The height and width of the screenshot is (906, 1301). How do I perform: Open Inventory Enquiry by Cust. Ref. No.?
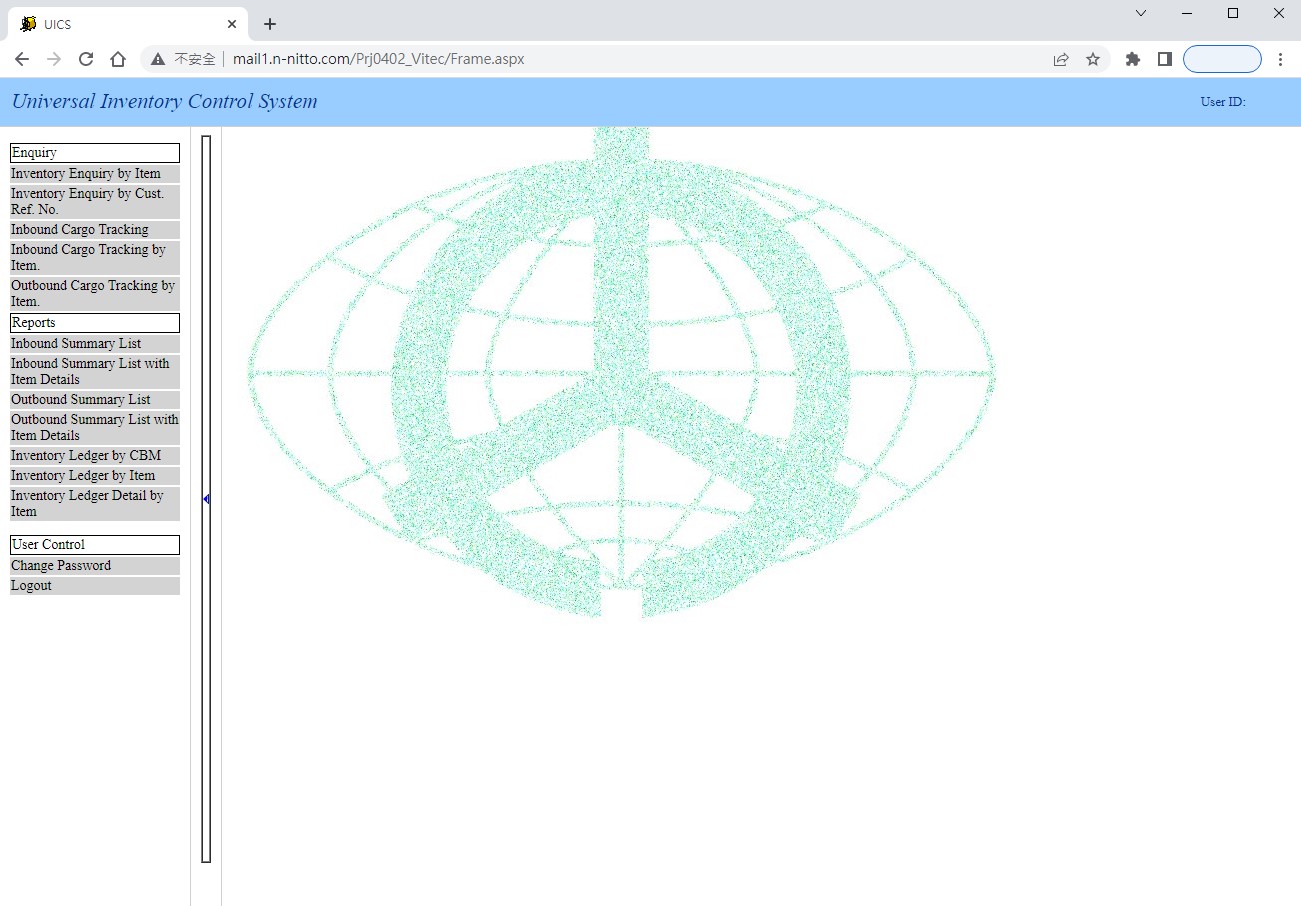click(x=95, y=202)
